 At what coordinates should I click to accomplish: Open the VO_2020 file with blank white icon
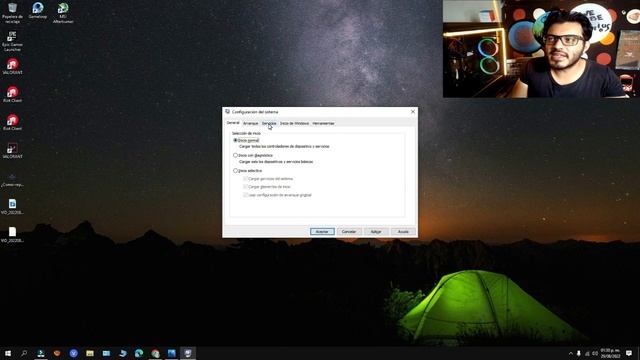point(12,235)
